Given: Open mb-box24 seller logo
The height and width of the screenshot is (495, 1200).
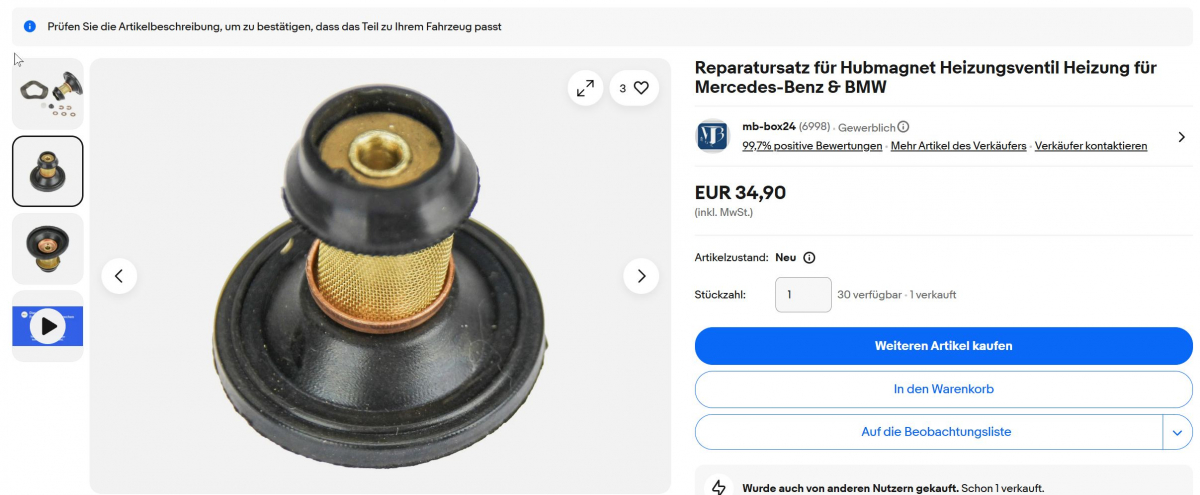Looking at the screenshot, I should coord(713,135).
